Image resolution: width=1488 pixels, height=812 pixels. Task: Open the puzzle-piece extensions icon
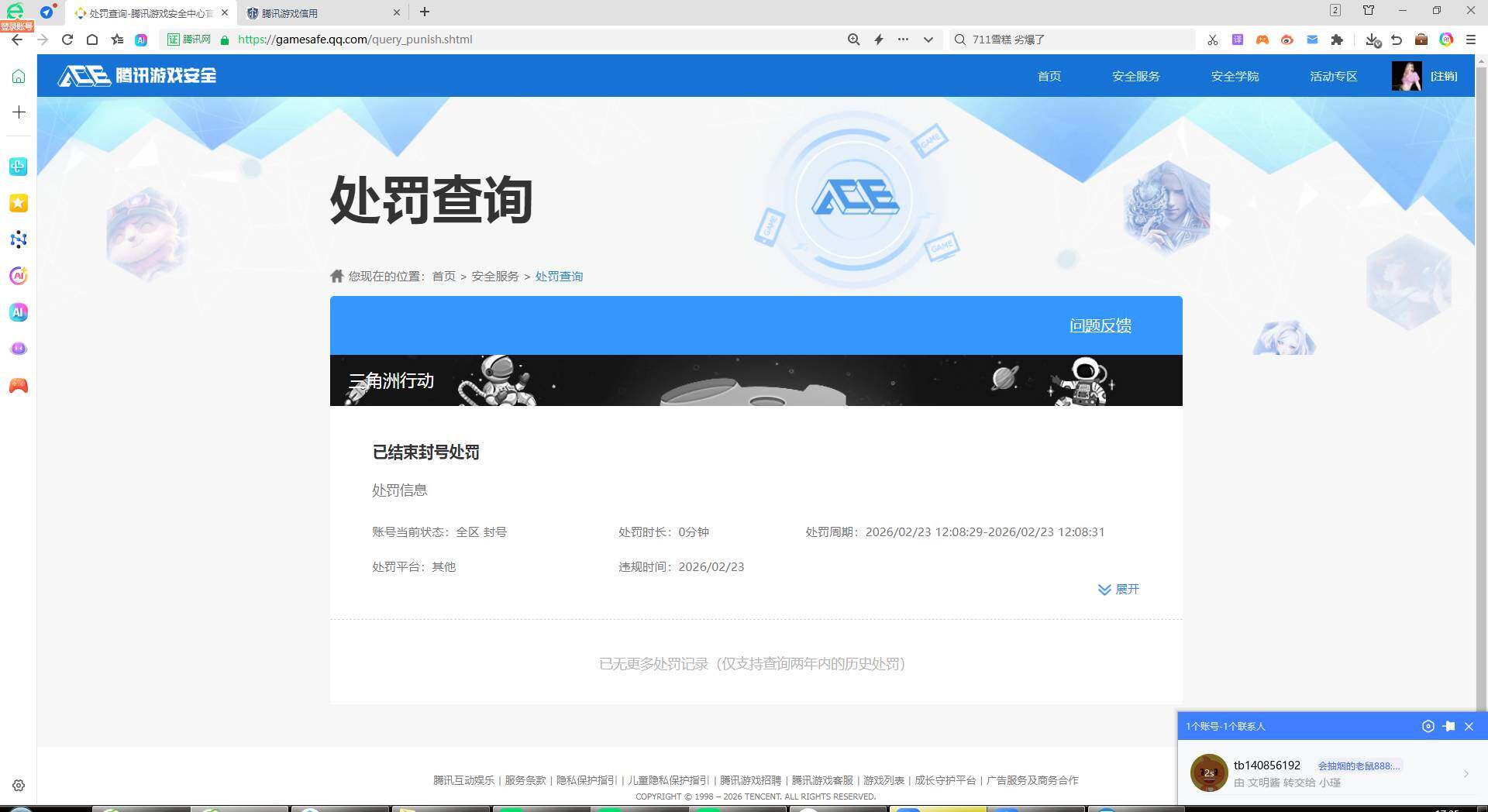1337,40
